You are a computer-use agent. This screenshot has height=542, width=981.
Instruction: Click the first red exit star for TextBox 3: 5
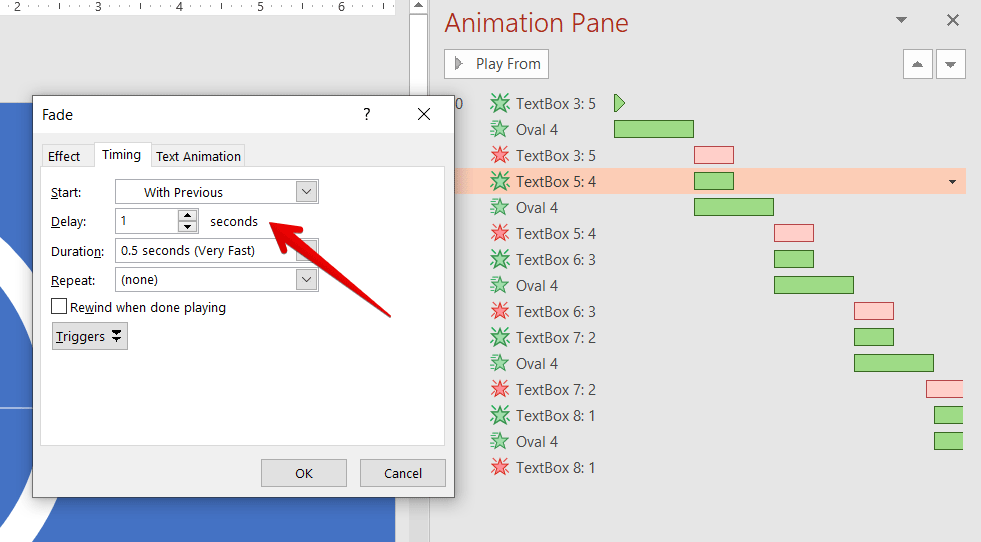500,155
